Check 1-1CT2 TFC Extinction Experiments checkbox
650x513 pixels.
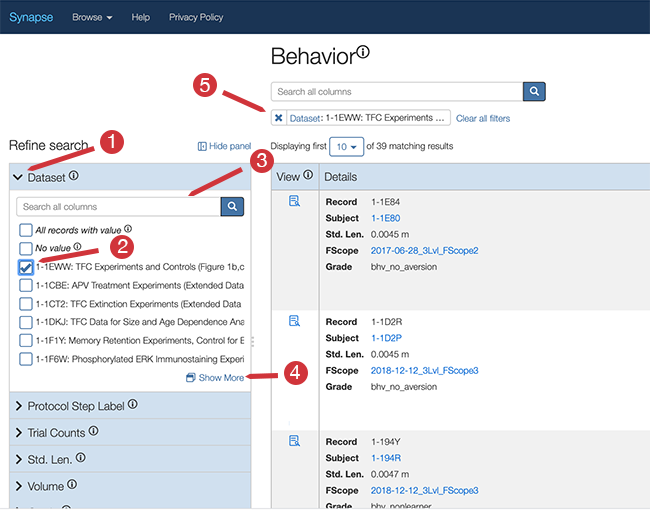tap(26, 304)
